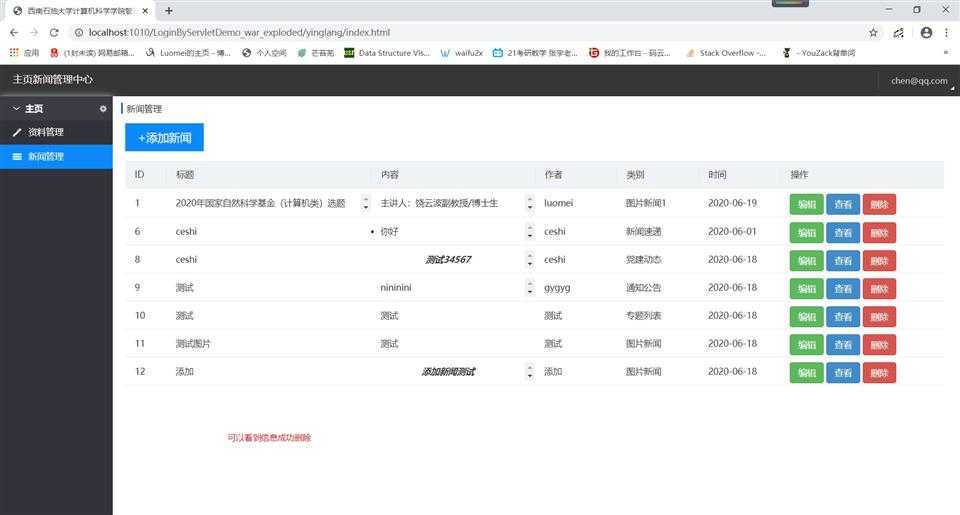Delete the 添加 news row ID 12

879,372
